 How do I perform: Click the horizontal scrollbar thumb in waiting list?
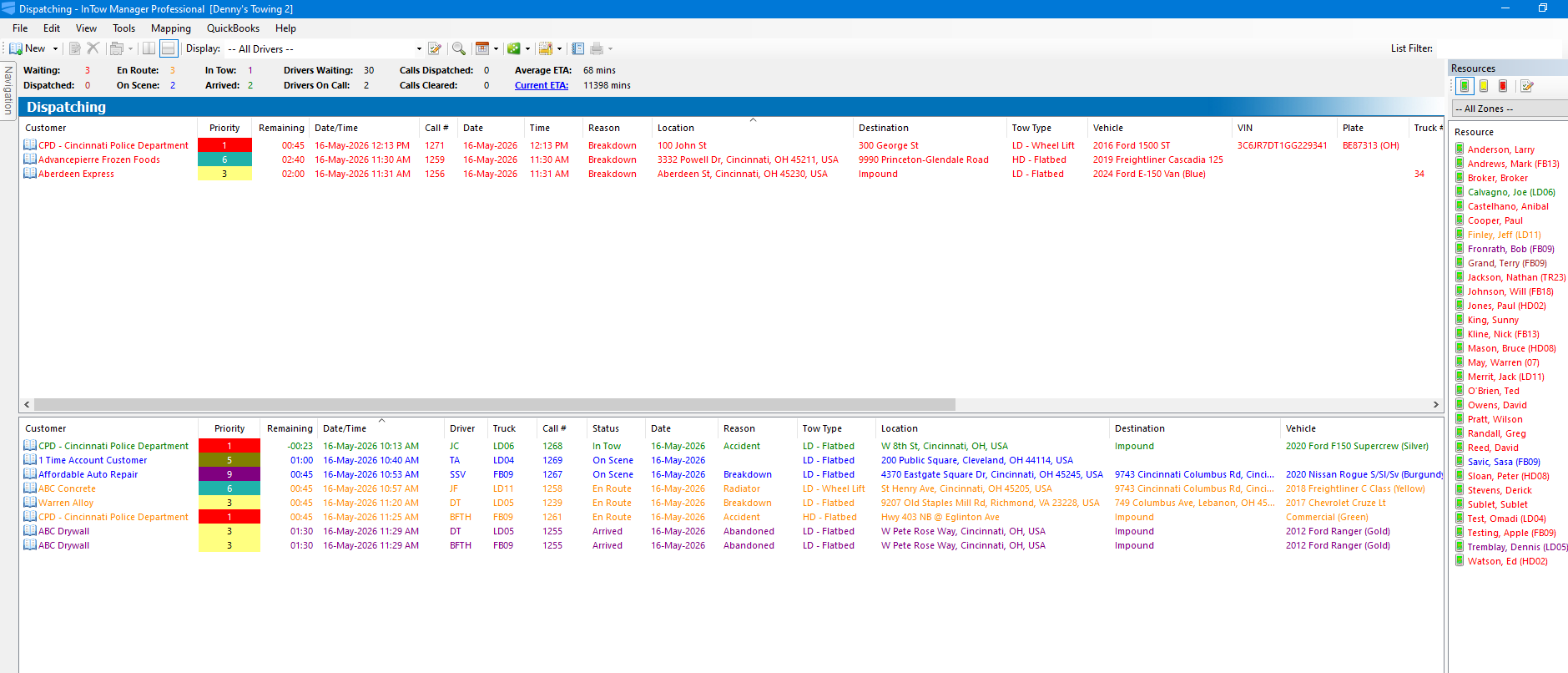pyautogui.click(x=495, y=404)
